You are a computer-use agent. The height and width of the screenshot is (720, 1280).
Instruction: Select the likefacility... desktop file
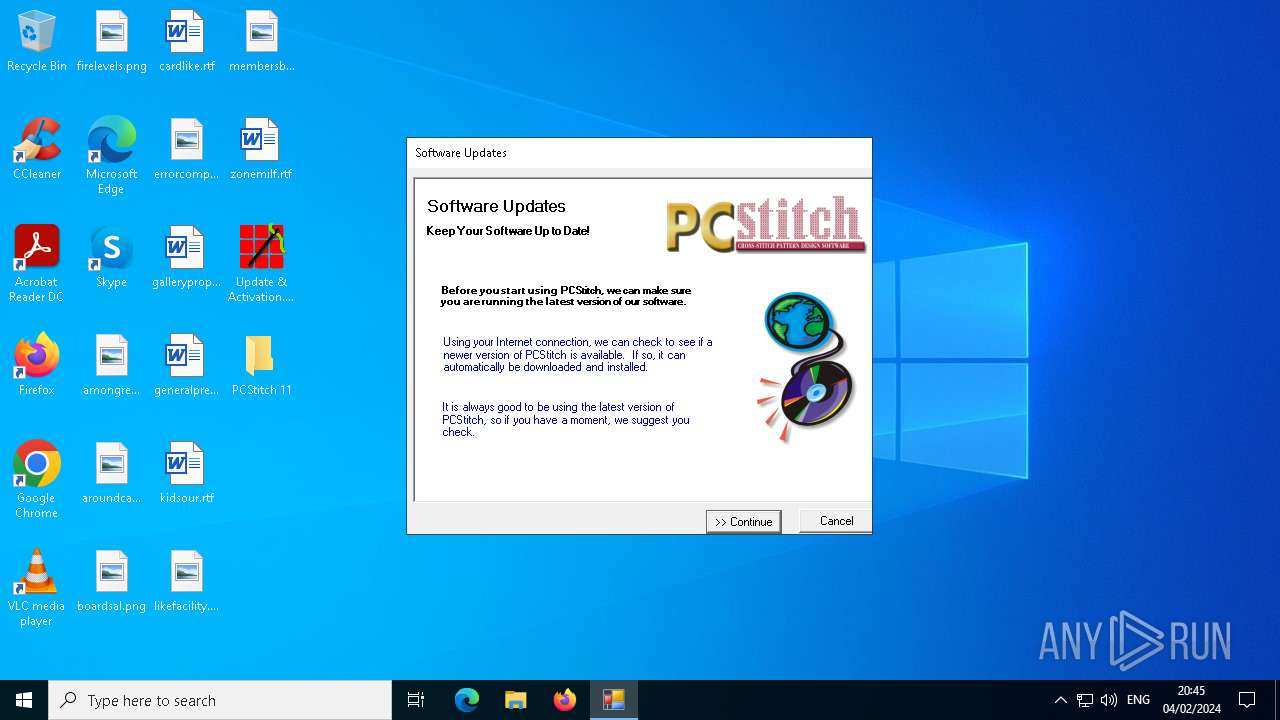tap(187, 582)
